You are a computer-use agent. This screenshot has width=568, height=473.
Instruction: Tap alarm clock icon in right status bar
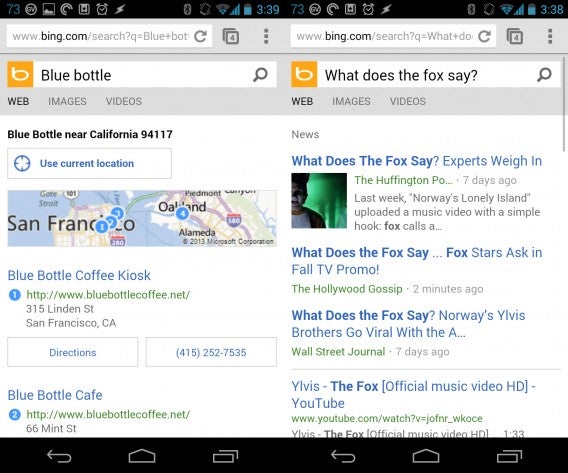click(x=368, y=9)
